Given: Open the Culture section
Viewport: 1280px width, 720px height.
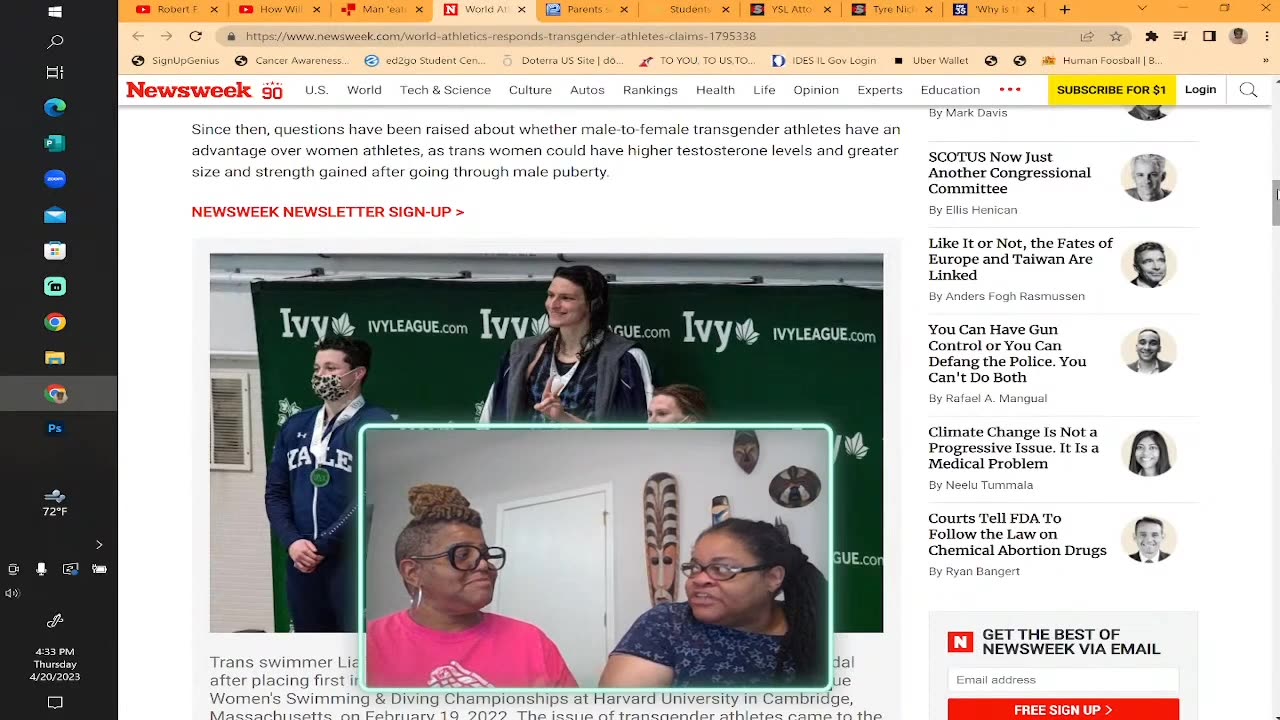Looking at the screenshot, I should [530, 90].
